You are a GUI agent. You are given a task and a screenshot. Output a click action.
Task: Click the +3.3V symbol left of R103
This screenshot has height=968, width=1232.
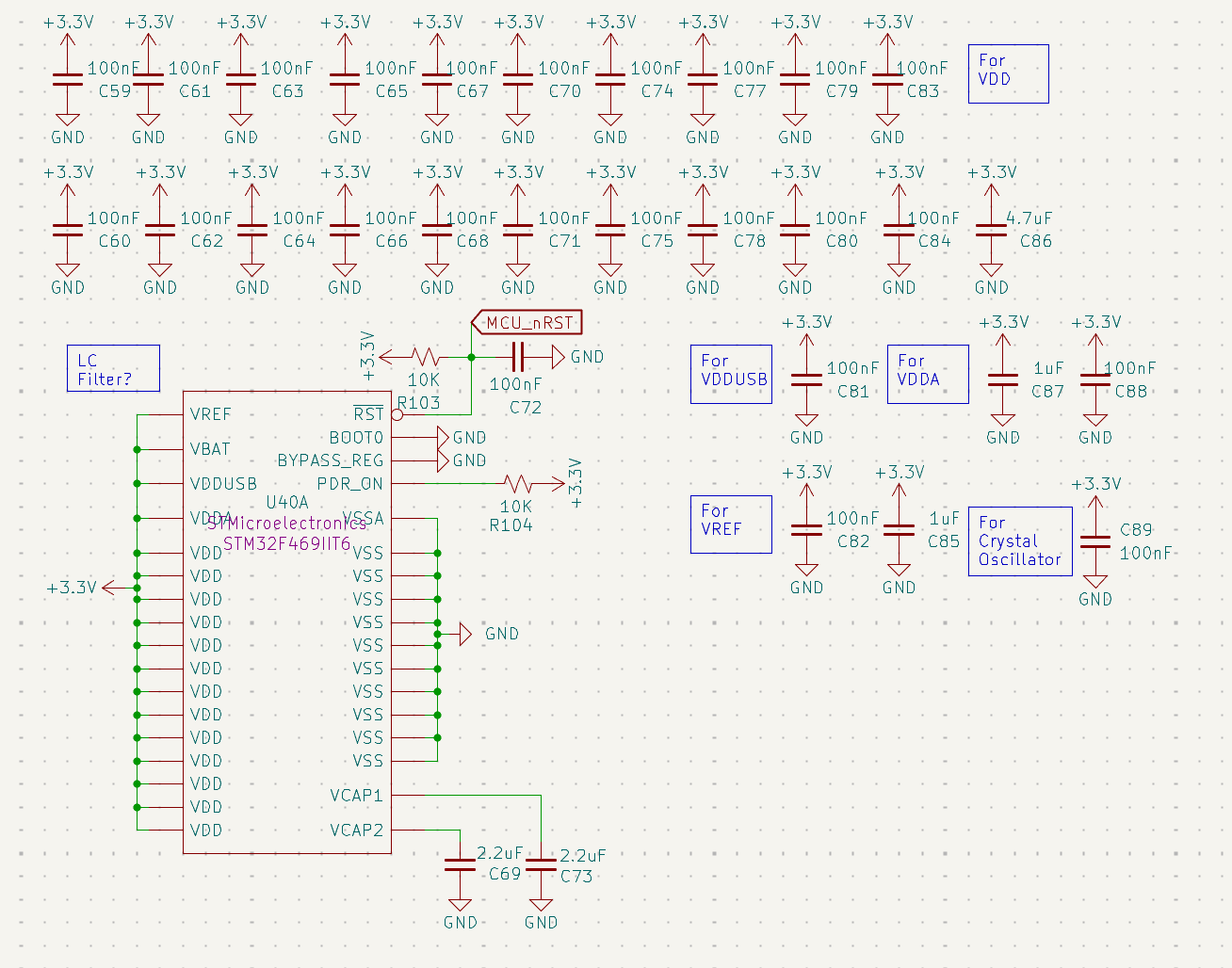379,357
